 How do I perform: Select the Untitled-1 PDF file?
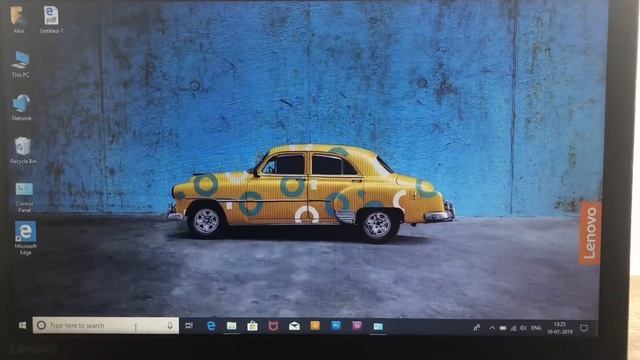tap(51, 20)
